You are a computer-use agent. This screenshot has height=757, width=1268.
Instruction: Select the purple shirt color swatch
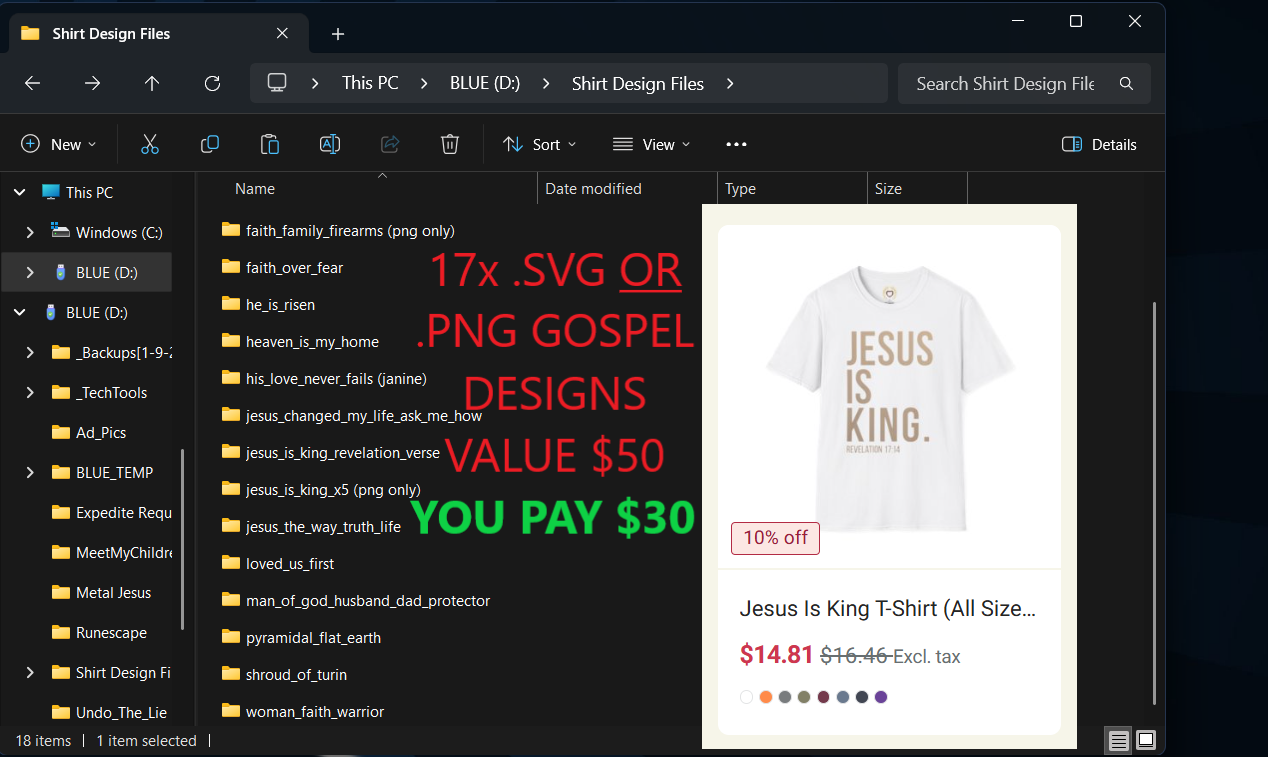tap(881, 697)
